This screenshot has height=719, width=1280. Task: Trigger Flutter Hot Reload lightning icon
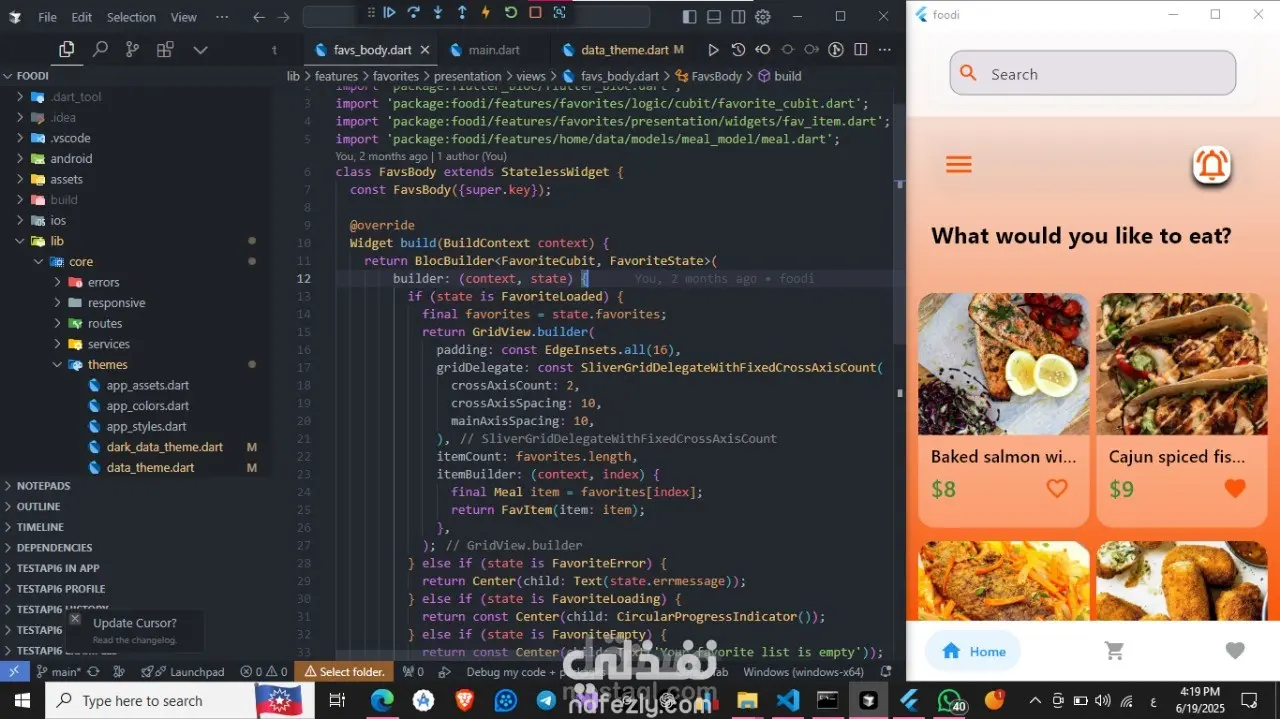(x=486, y=13)
